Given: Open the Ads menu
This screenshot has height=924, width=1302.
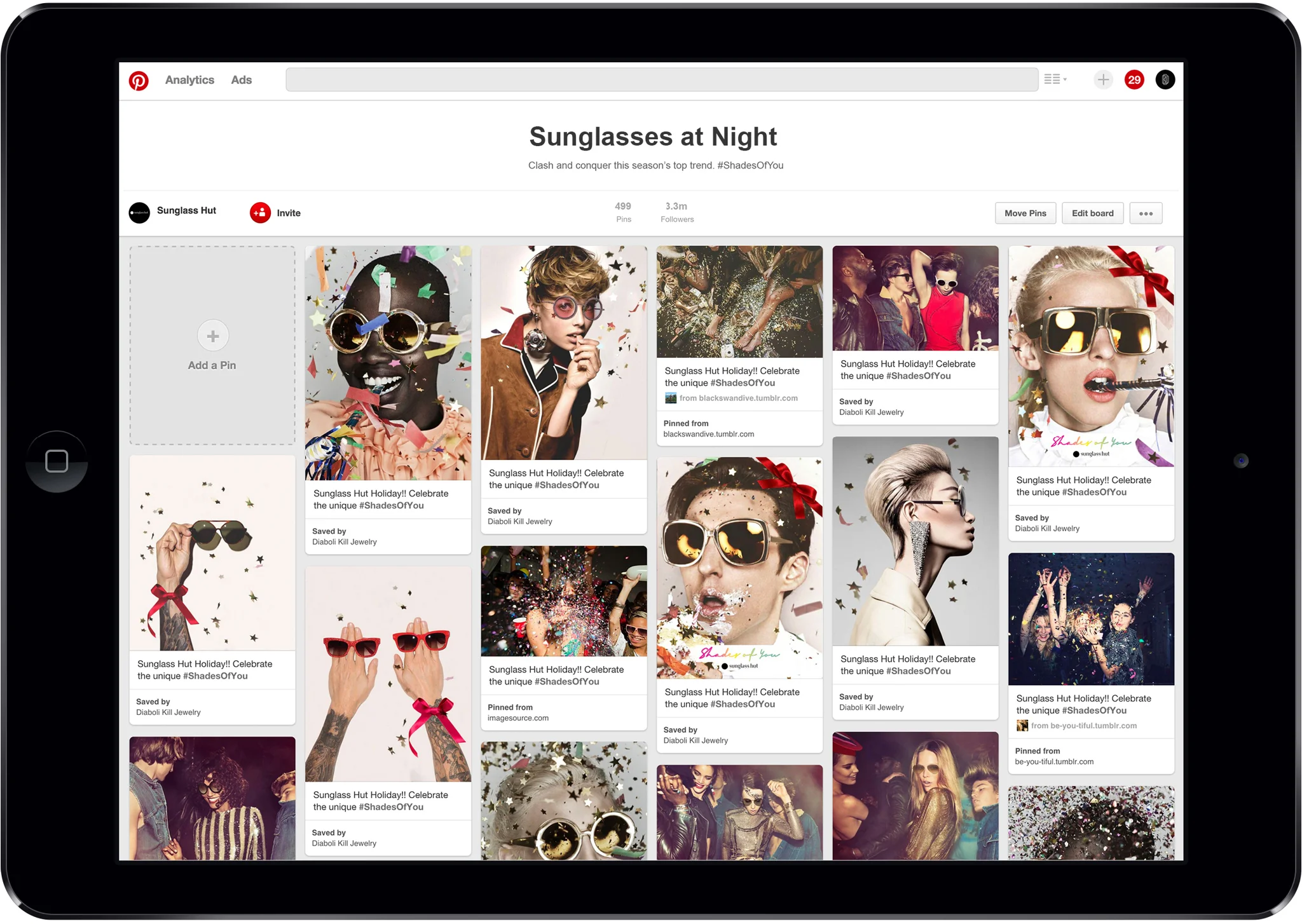Looking at the screenshot, I should click(242, 80).
